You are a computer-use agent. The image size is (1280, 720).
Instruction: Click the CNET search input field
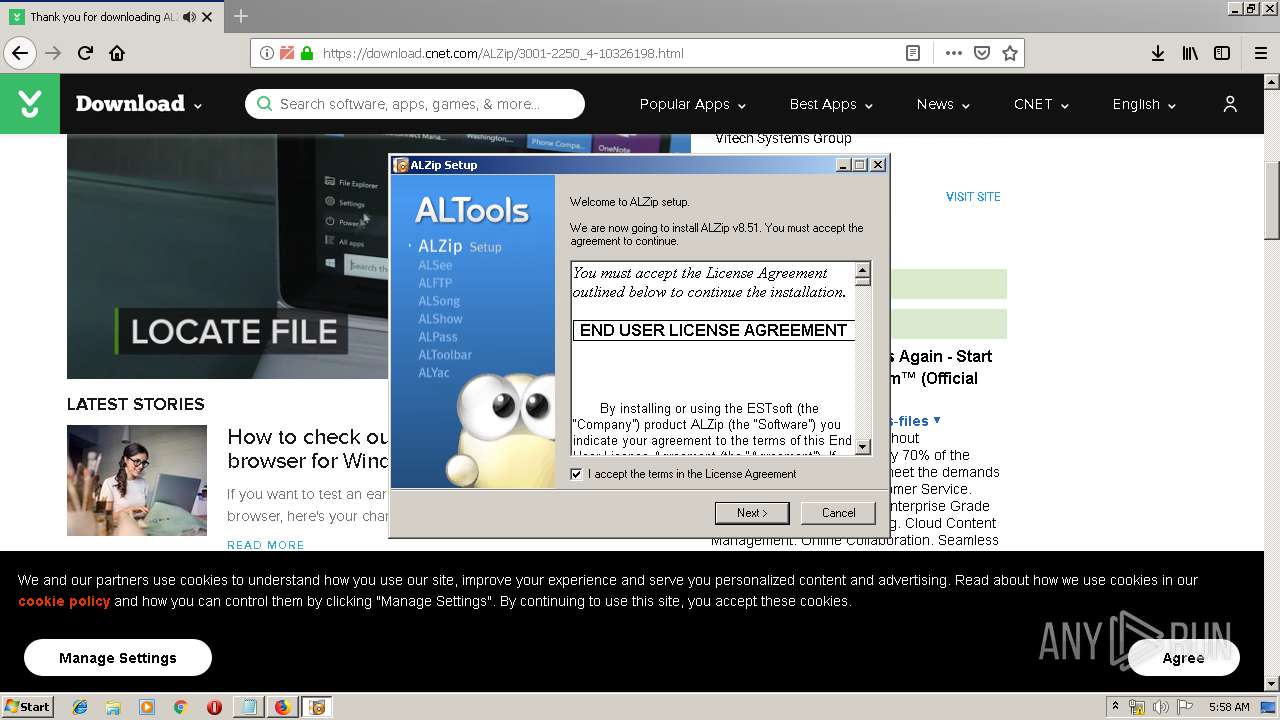[x=415, y=104]
